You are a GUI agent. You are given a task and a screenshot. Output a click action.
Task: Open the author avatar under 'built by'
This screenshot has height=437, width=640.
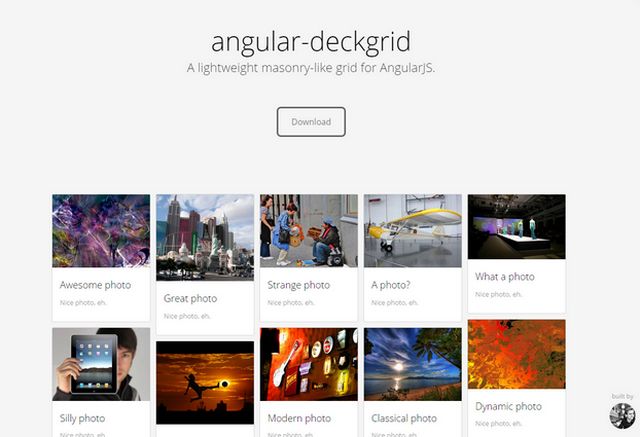pyautogui.click(x=622, y=416)
